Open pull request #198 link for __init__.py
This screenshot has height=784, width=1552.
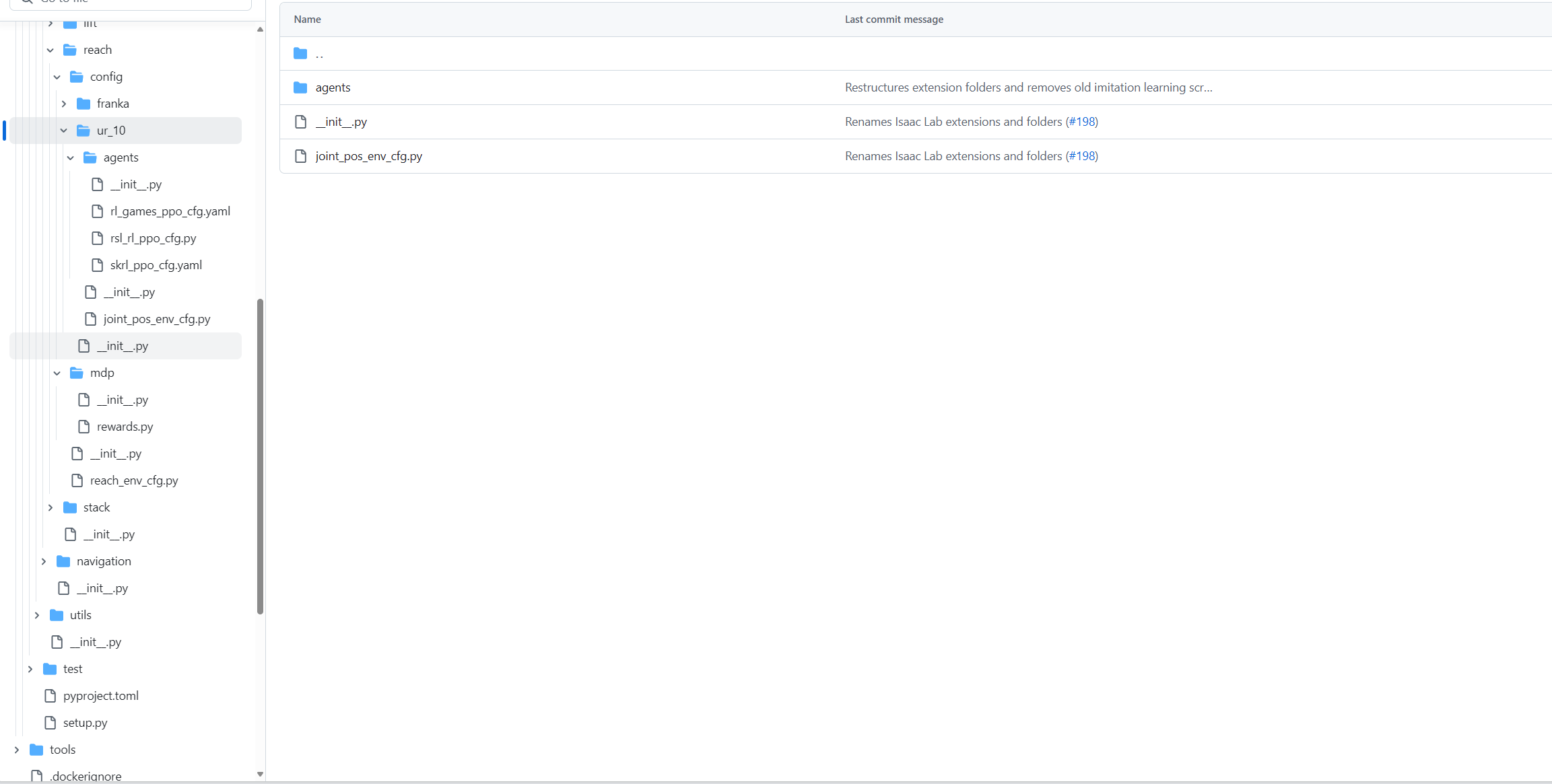coord(1082,122)
